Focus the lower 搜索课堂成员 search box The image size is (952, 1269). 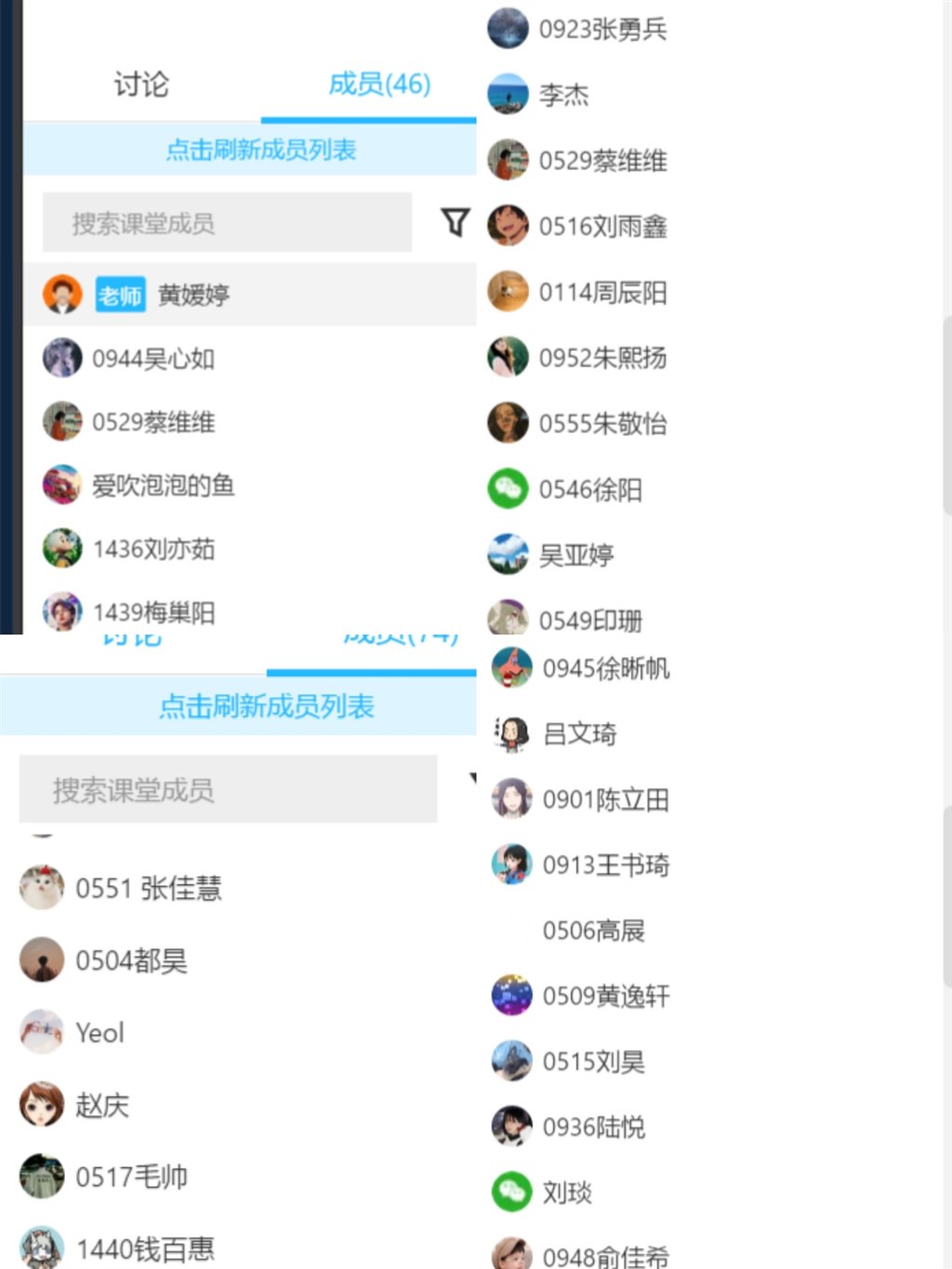tap(228, 789)
